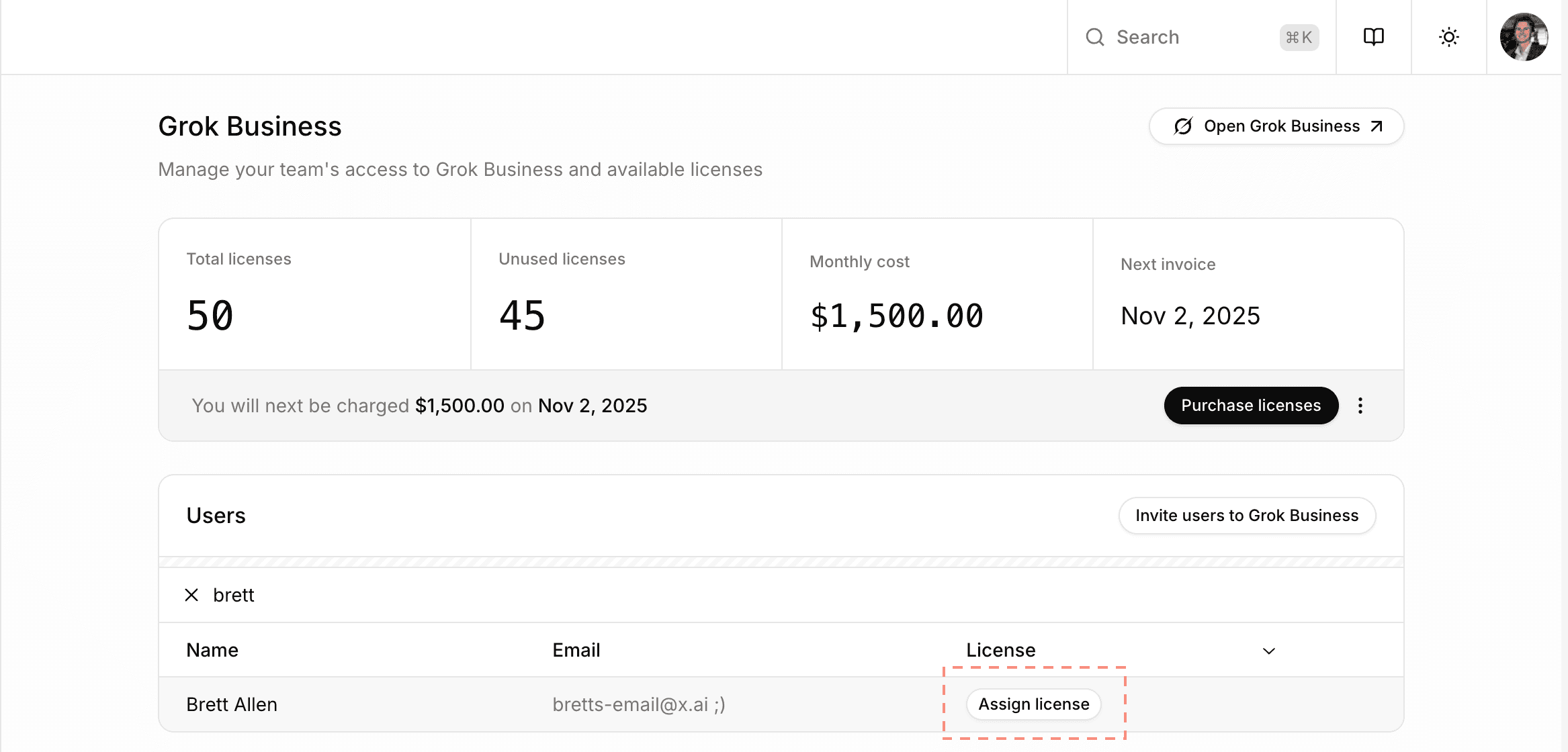Viewport: 1568px width, 752px height.
Task: Click the Search magnifier icon
Action: click(1095, 37)
